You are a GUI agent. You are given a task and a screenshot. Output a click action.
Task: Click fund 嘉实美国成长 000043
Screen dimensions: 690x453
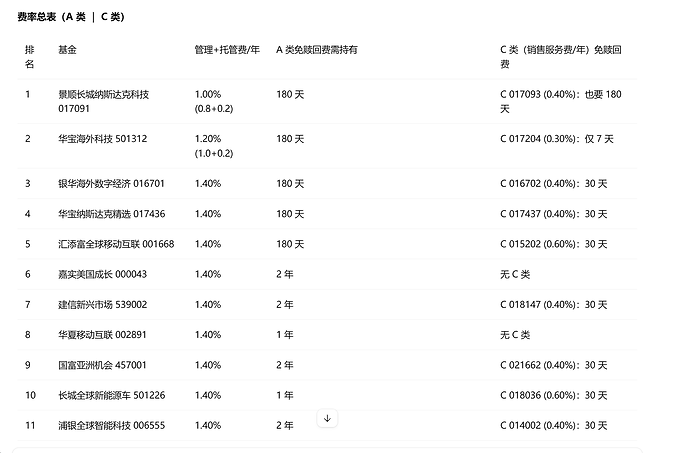pos(103,274)
